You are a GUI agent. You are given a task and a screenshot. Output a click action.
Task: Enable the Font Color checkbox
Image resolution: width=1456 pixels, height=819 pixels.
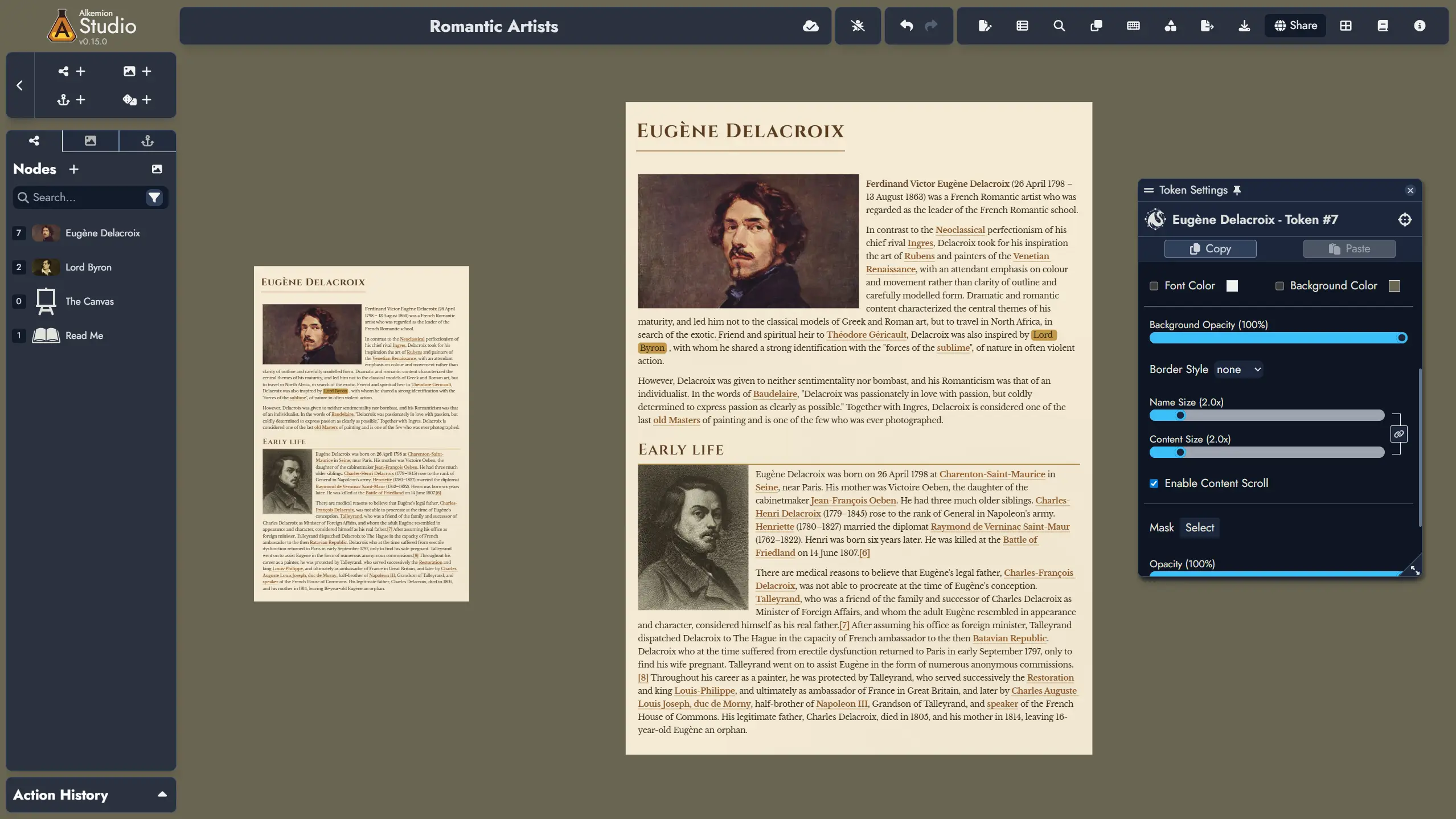coord(1154,286)
